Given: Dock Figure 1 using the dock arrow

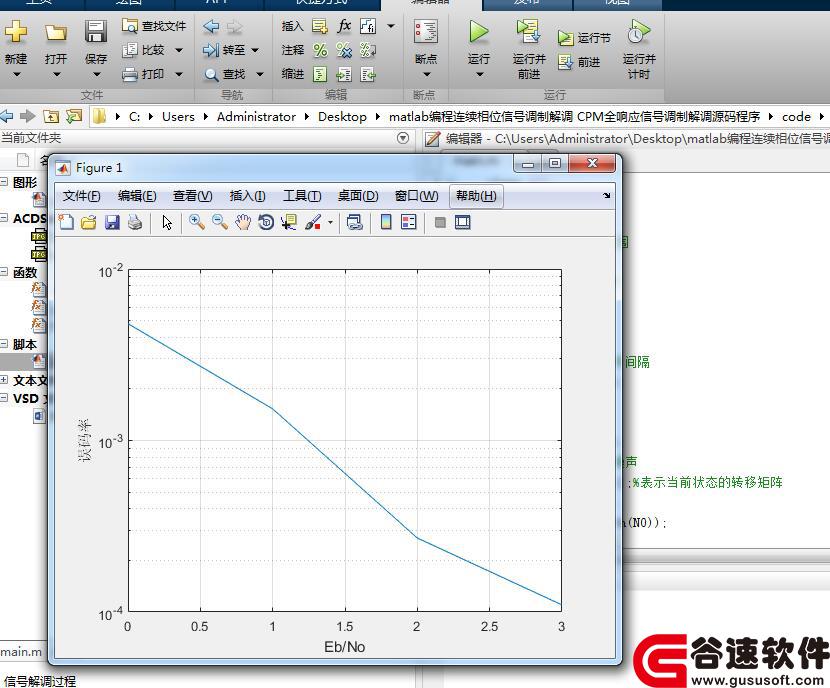Looking at the screenshot, I should (x=607, y=196).
